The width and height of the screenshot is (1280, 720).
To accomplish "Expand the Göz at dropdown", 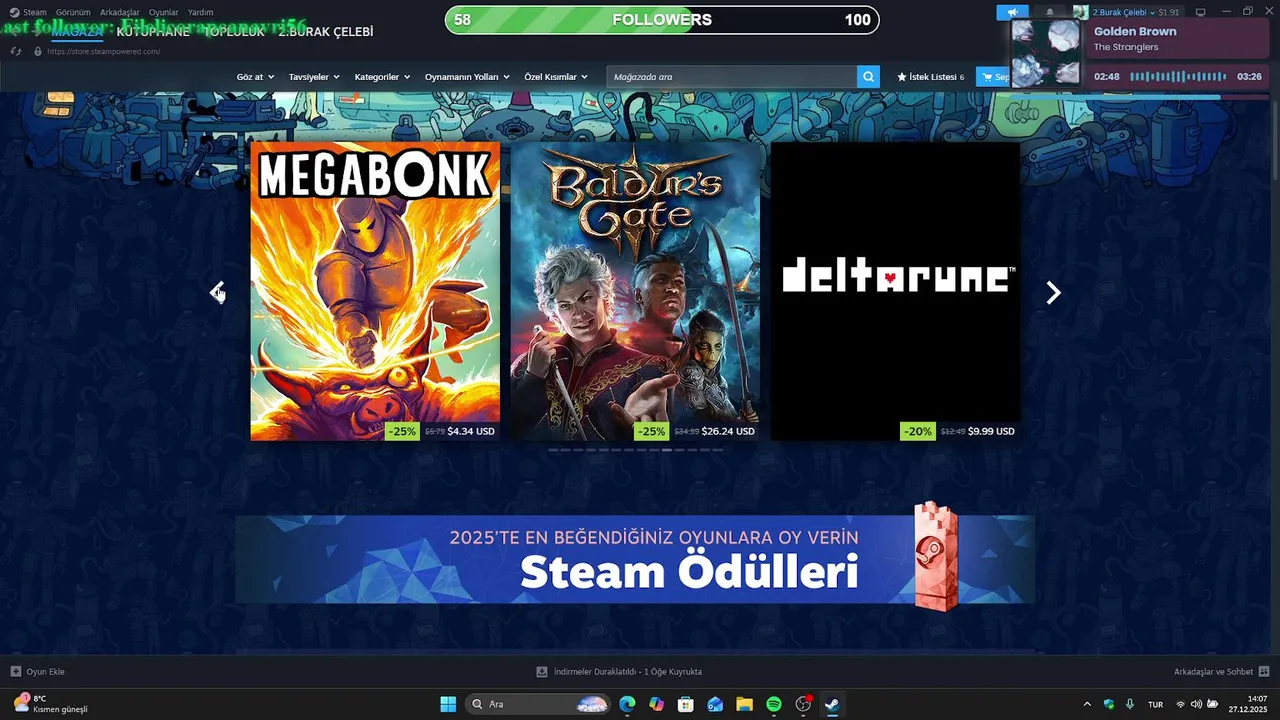I will coord(255,77).
